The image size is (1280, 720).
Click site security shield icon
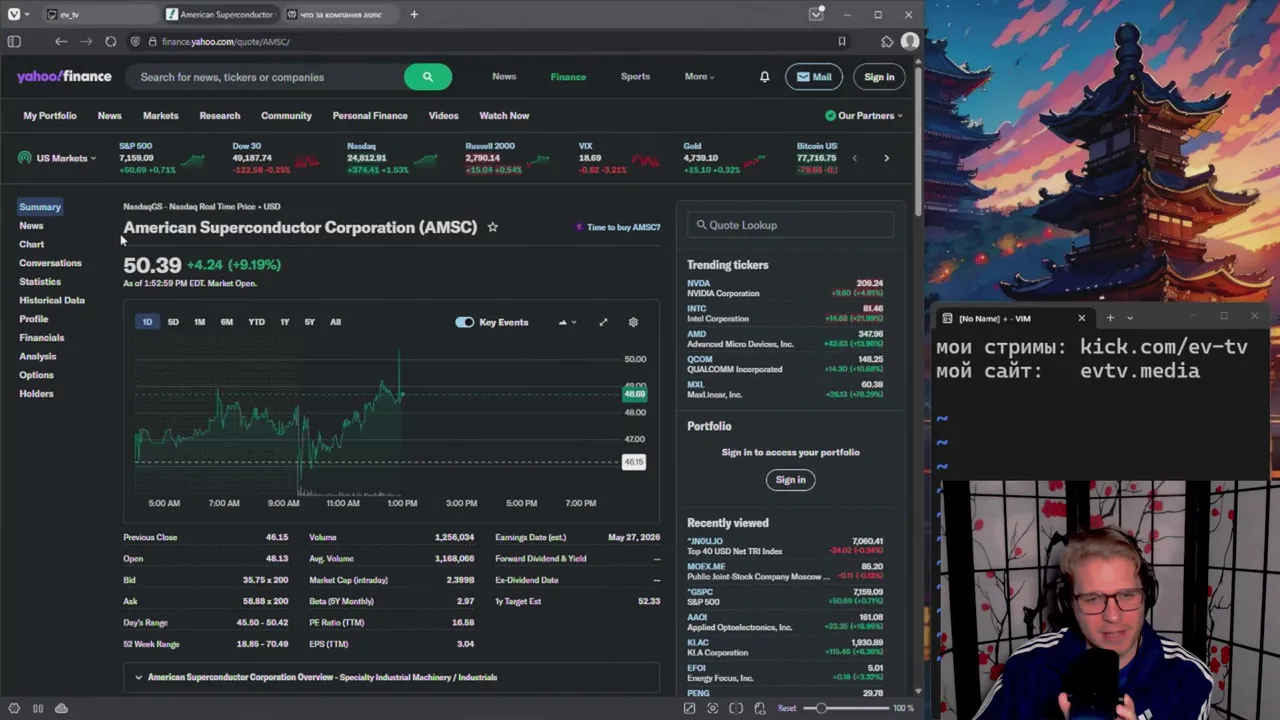[x=135, y=42]
